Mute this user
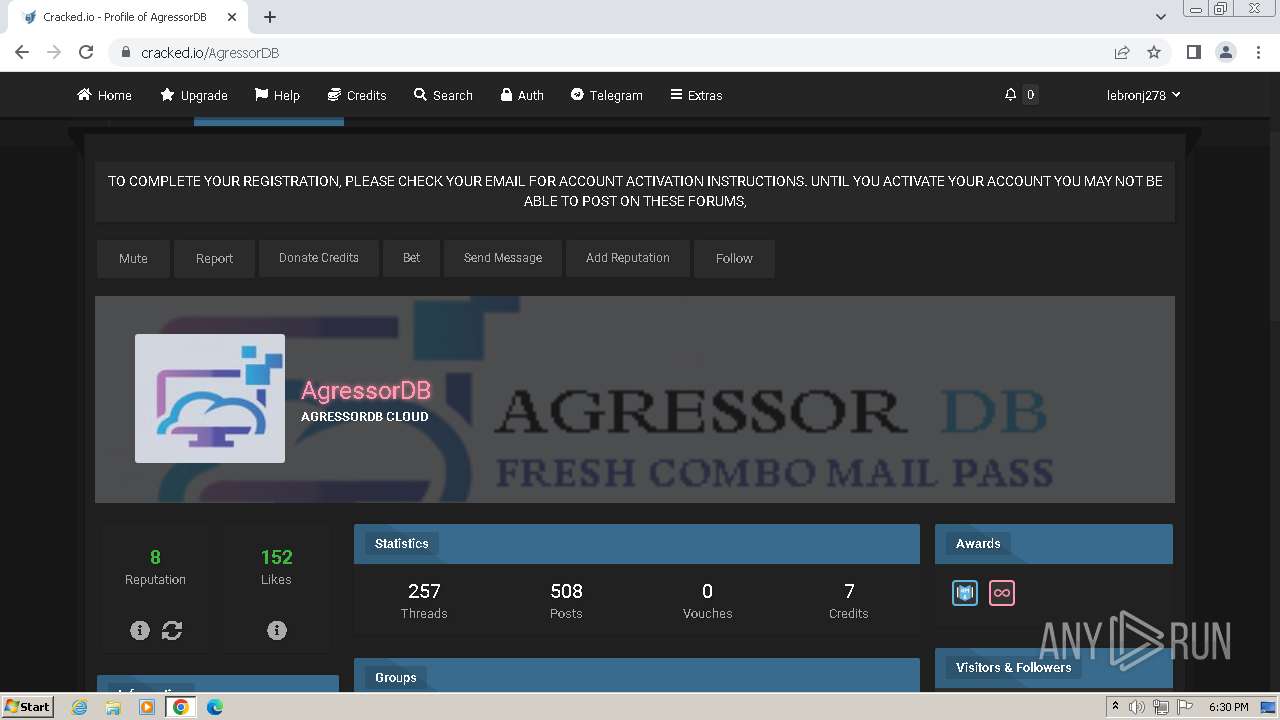The height and width of the screenshot is (720, 1280). coord(133,258)
